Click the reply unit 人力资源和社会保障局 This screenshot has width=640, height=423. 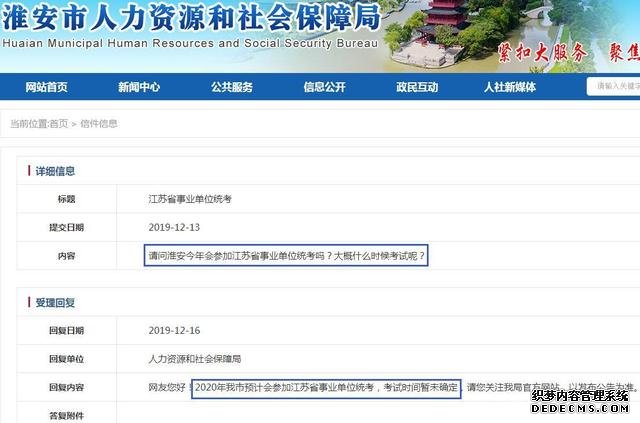point(195,359)
